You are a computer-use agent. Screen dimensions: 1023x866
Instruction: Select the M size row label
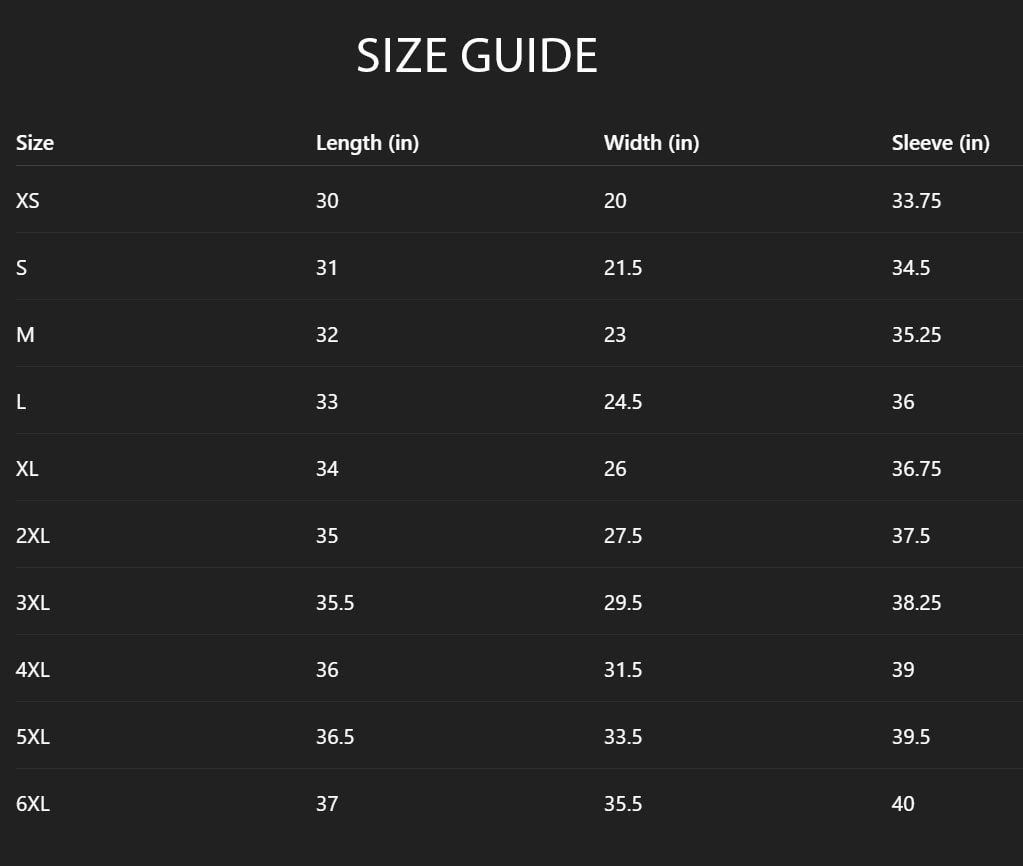coord(25,335)
